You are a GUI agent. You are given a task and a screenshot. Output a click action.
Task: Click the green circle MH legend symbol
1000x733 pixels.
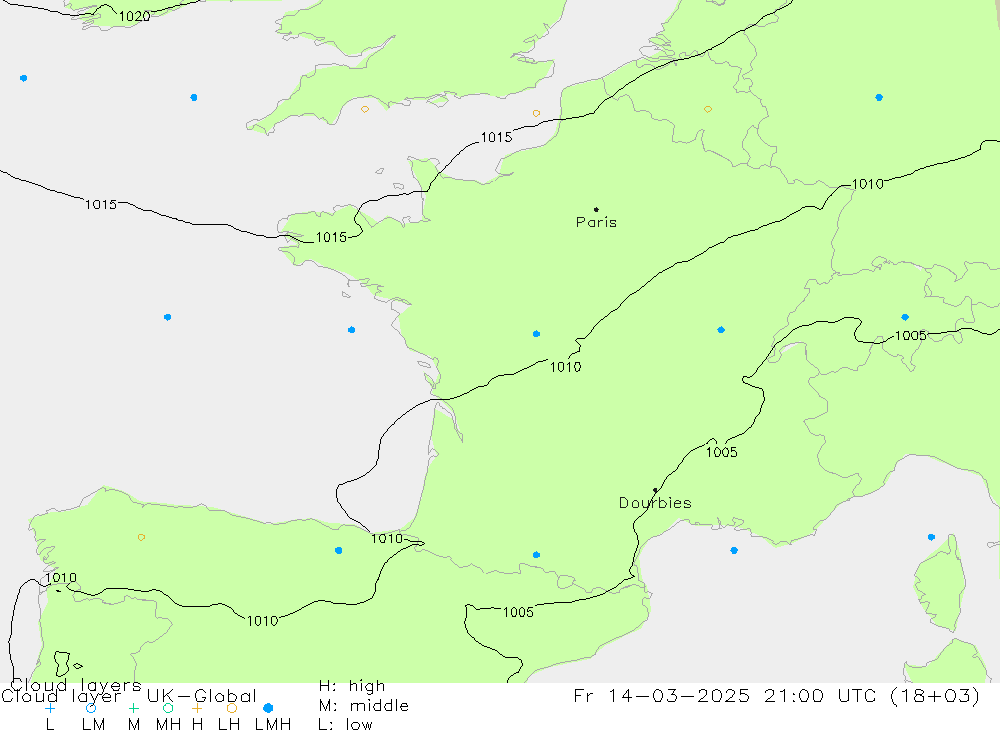click(168, 708)
